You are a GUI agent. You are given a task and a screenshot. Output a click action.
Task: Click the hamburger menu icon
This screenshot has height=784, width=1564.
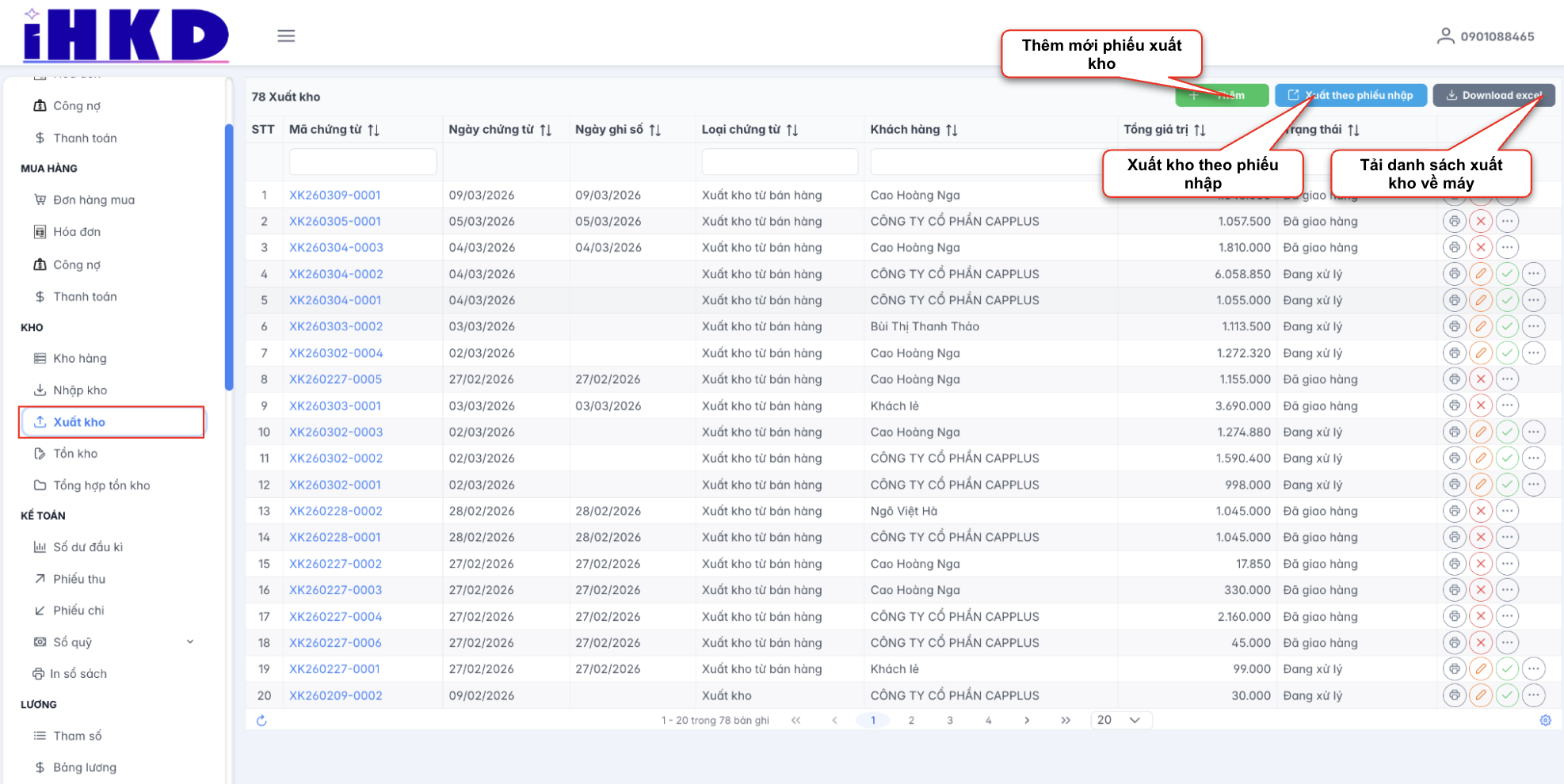[286, 36]
